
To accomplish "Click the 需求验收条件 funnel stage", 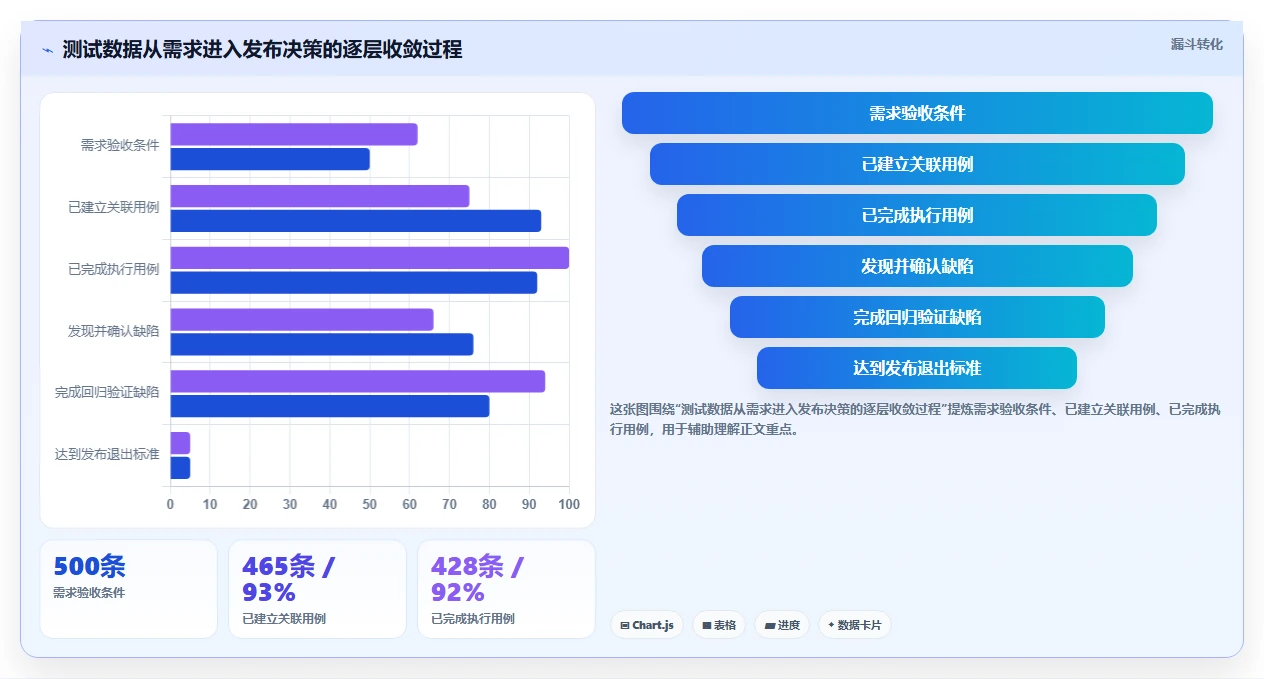I will point(917,113).
